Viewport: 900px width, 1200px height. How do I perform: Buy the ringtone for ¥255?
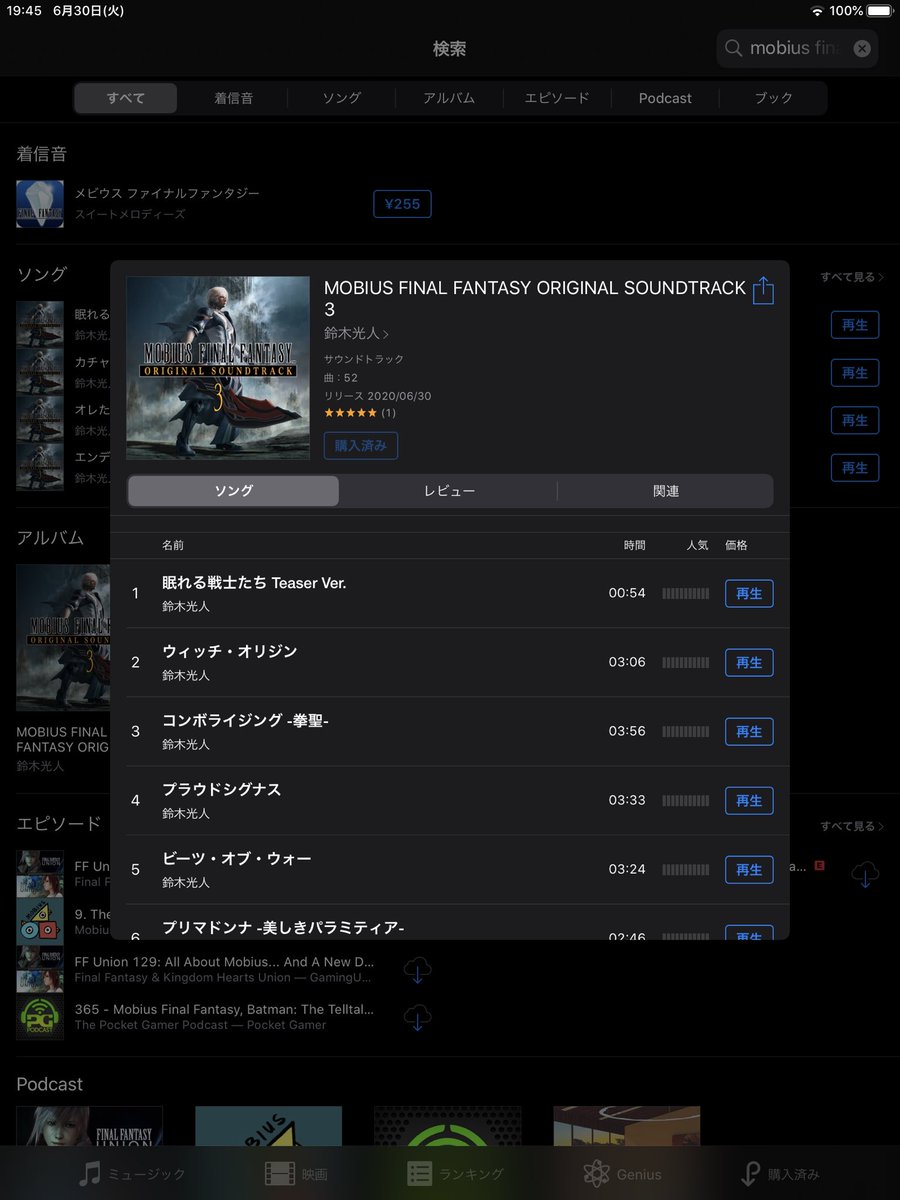click(402, 204)
